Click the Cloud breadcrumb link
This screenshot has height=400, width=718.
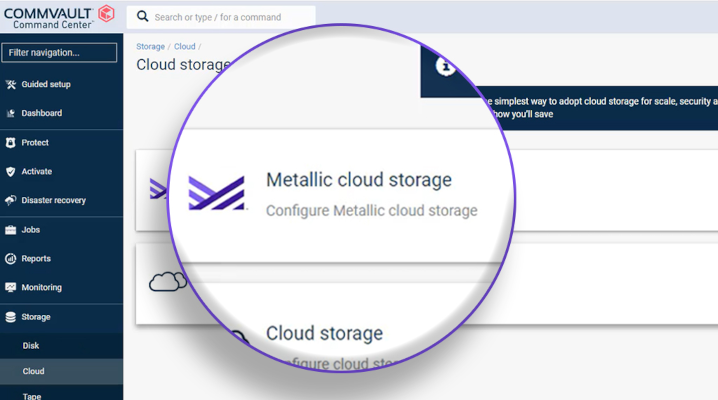click(x=185, y=46)
